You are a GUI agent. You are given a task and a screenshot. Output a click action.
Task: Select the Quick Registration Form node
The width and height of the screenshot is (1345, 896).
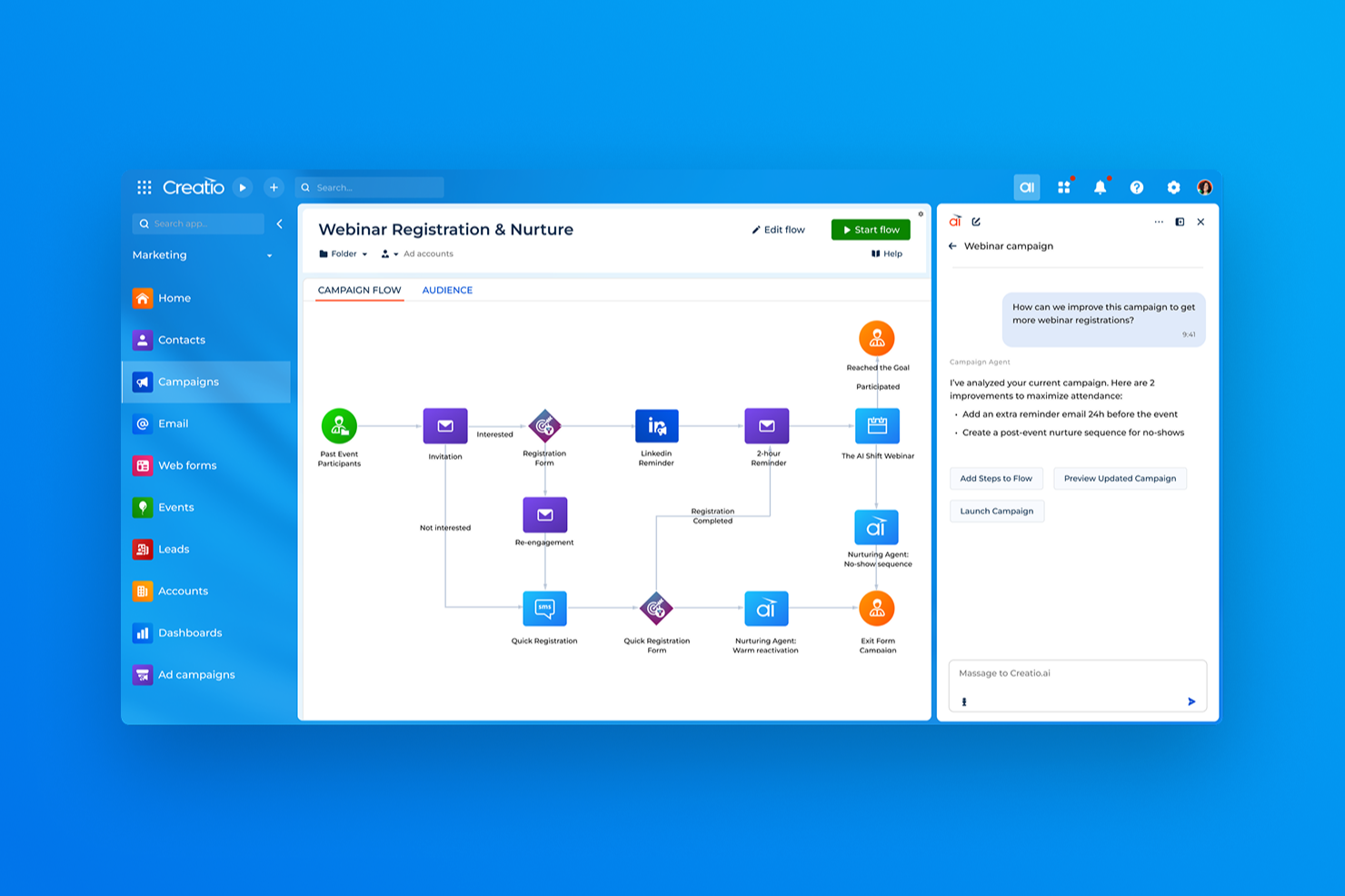point(656,608)
